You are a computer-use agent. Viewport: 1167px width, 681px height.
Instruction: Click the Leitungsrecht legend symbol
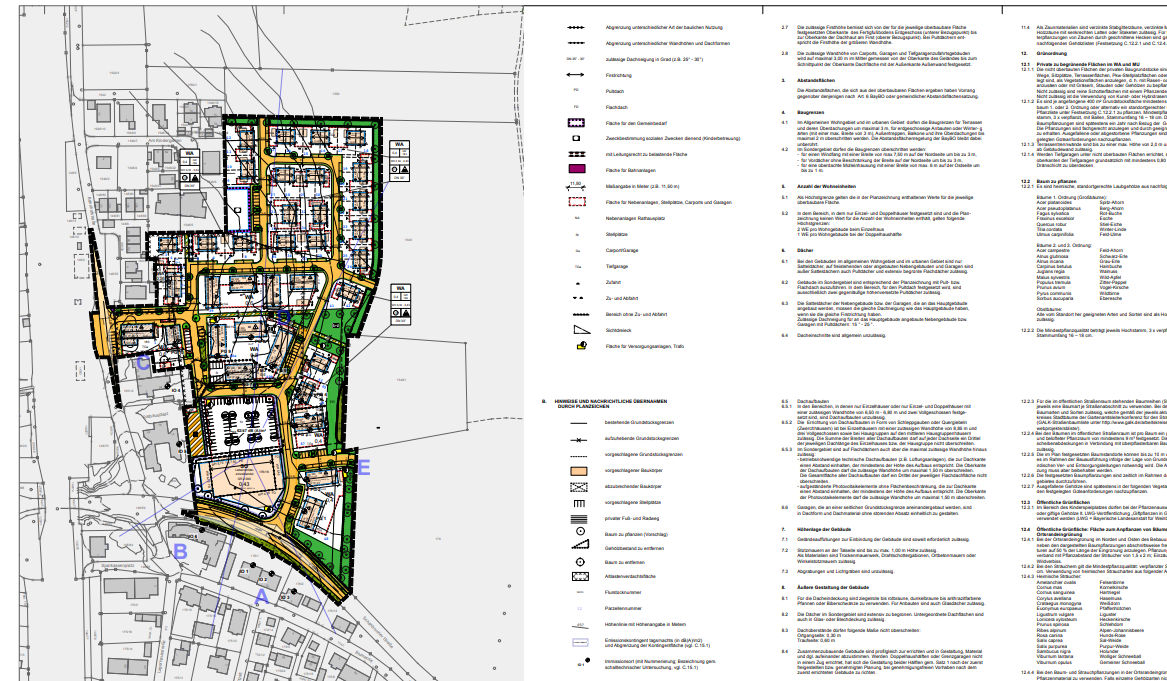(x=576, y=154)
